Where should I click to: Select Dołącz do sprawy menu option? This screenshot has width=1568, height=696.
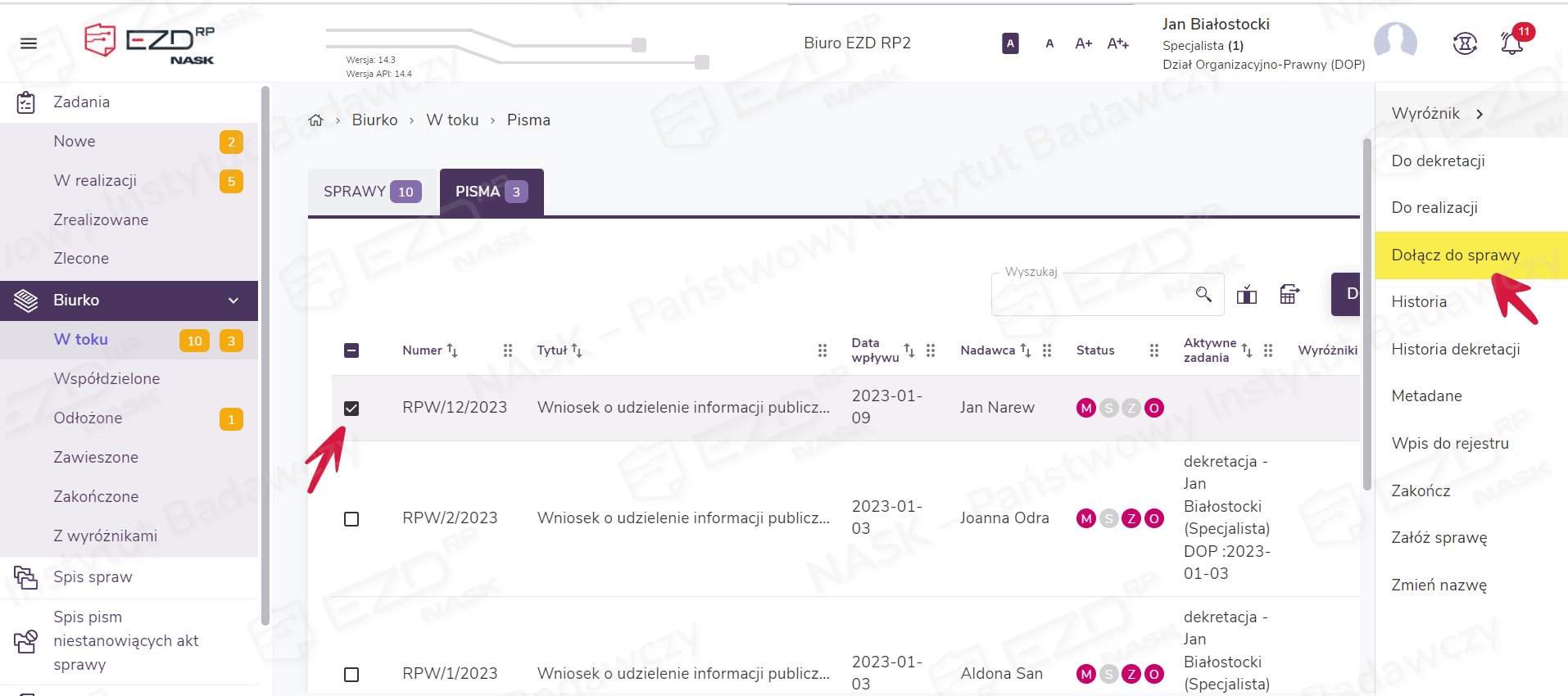[1455, 255]
